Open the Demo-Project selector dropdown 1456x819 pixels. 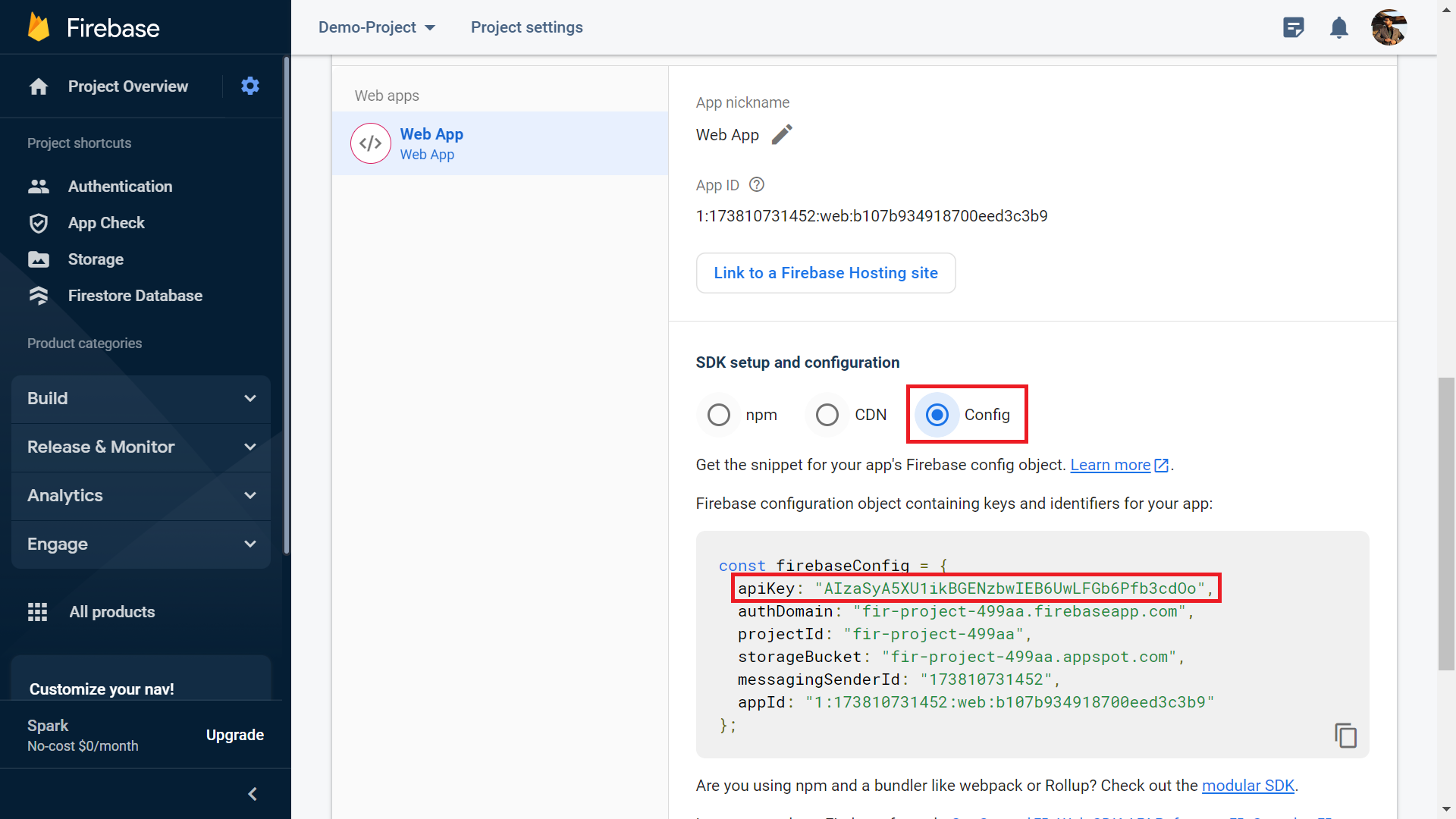click(377, 27)
